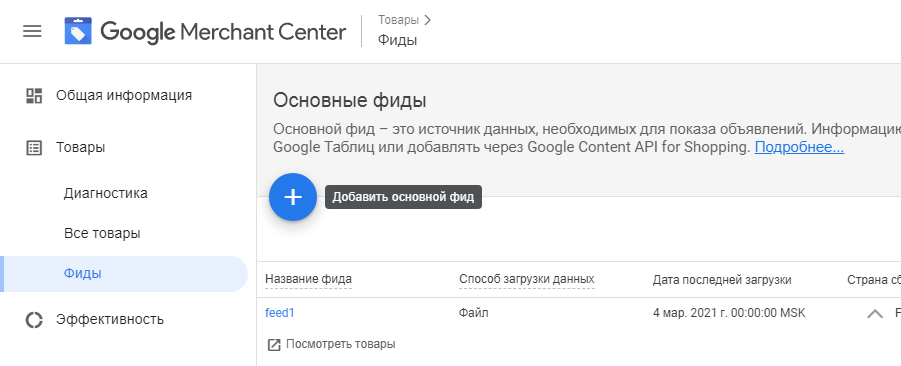This screenshot has width=901, height=366.
Task: Open the Товары sidebar section
Action: tap(80, 148)
